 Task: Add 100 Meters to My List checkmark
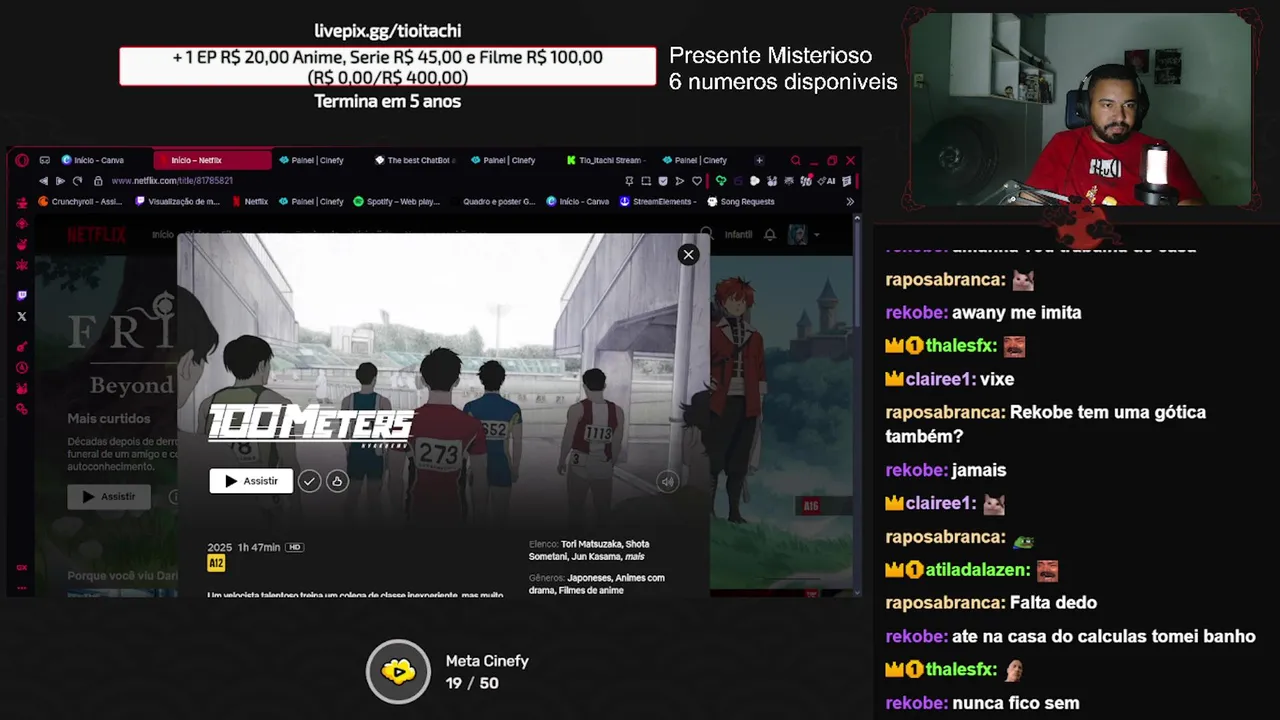(x=309, y=481)
